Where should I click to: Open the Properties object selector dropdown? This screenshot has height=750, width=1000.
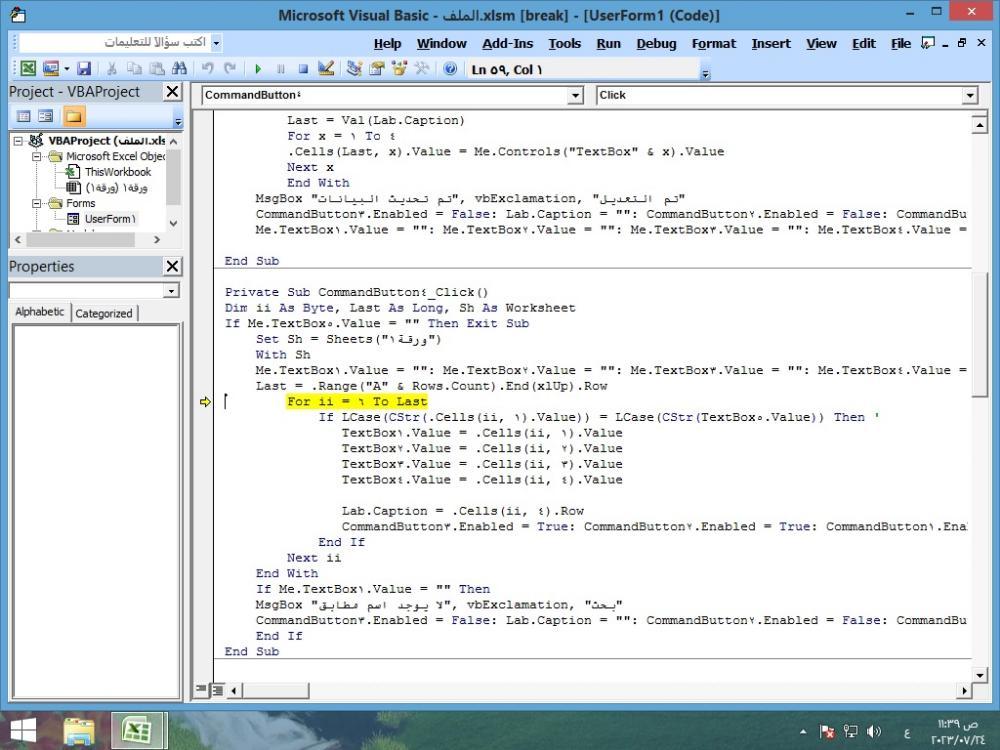[x=171, y=291]
